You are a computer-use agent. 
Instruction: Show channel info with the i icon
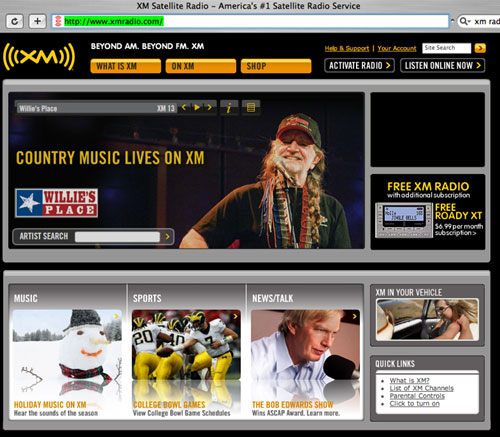coord(229,108)
